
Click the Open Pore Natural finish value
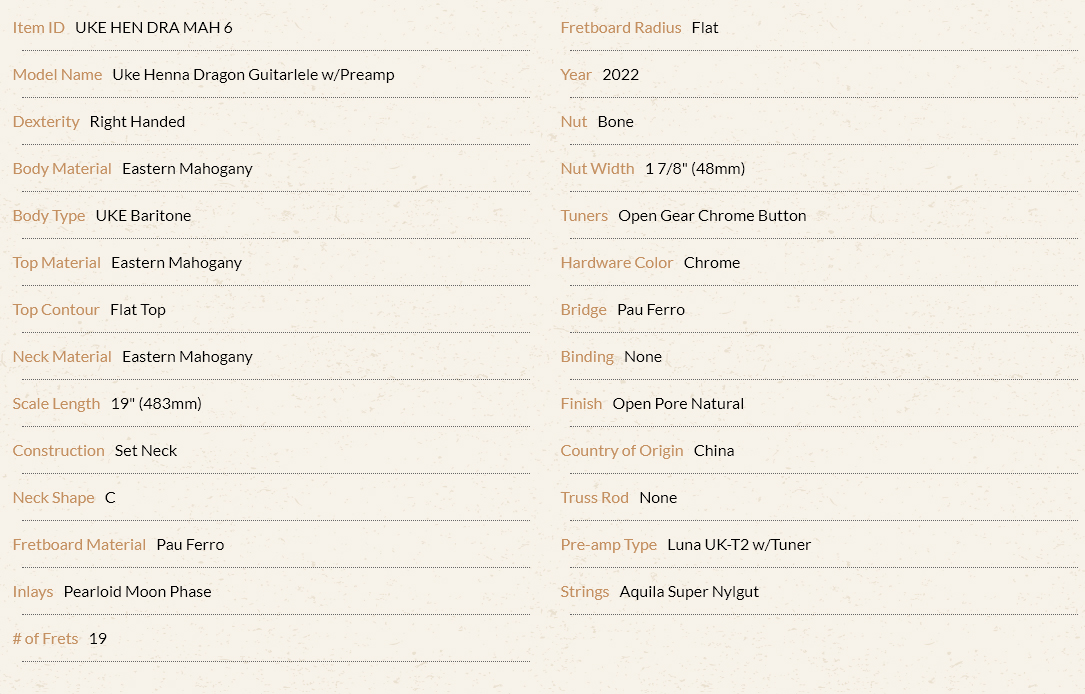(678, 404)
